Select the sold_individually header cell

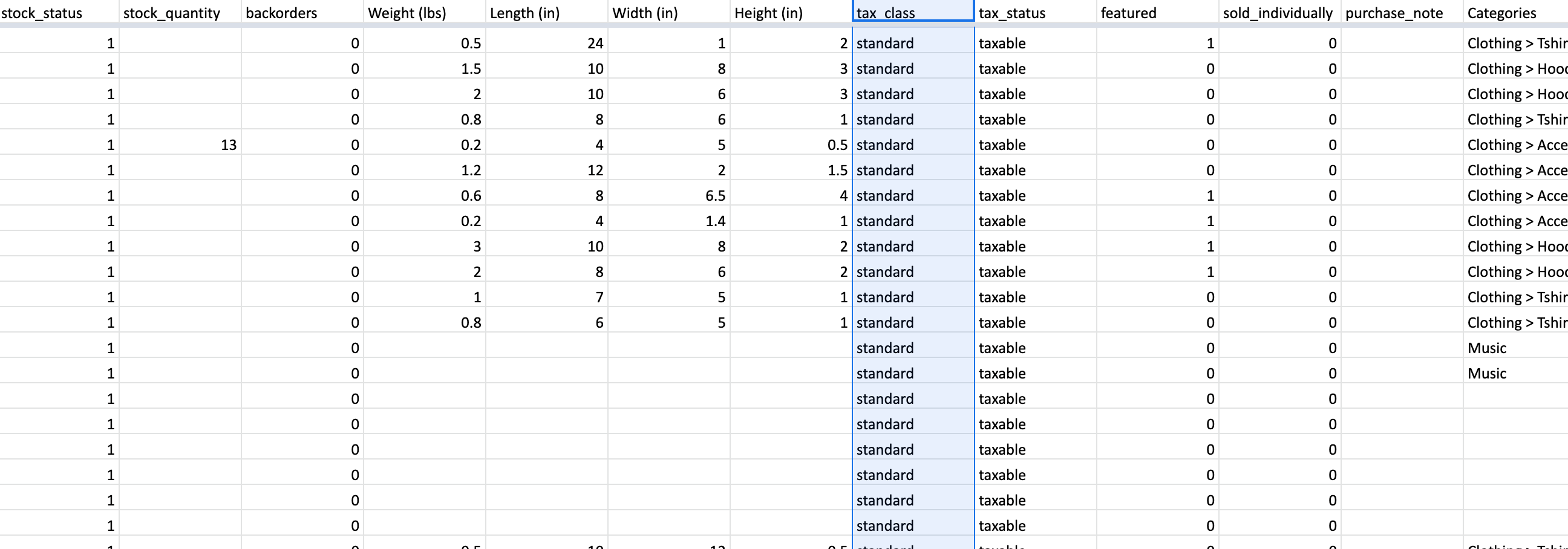(1279, 13)
